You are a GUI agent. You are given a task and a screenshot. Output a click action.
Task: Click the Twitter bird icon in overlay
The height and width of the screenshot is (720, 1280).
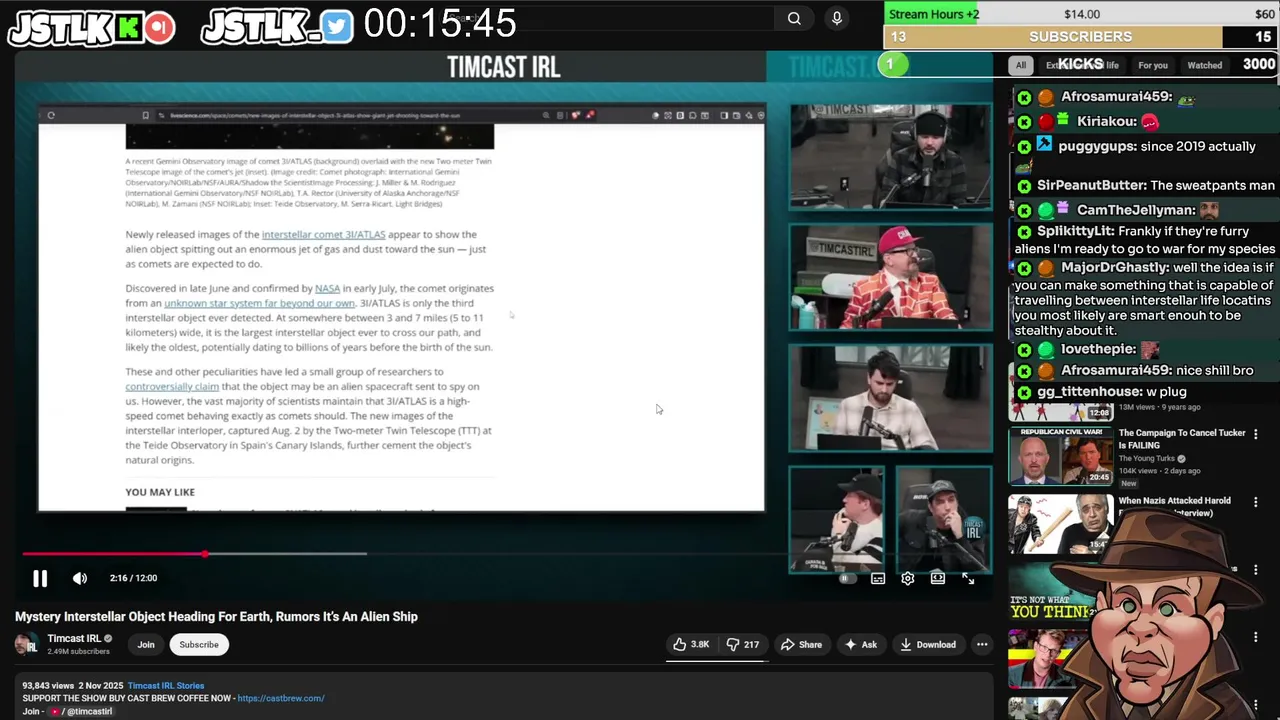(x=337, y=28)
